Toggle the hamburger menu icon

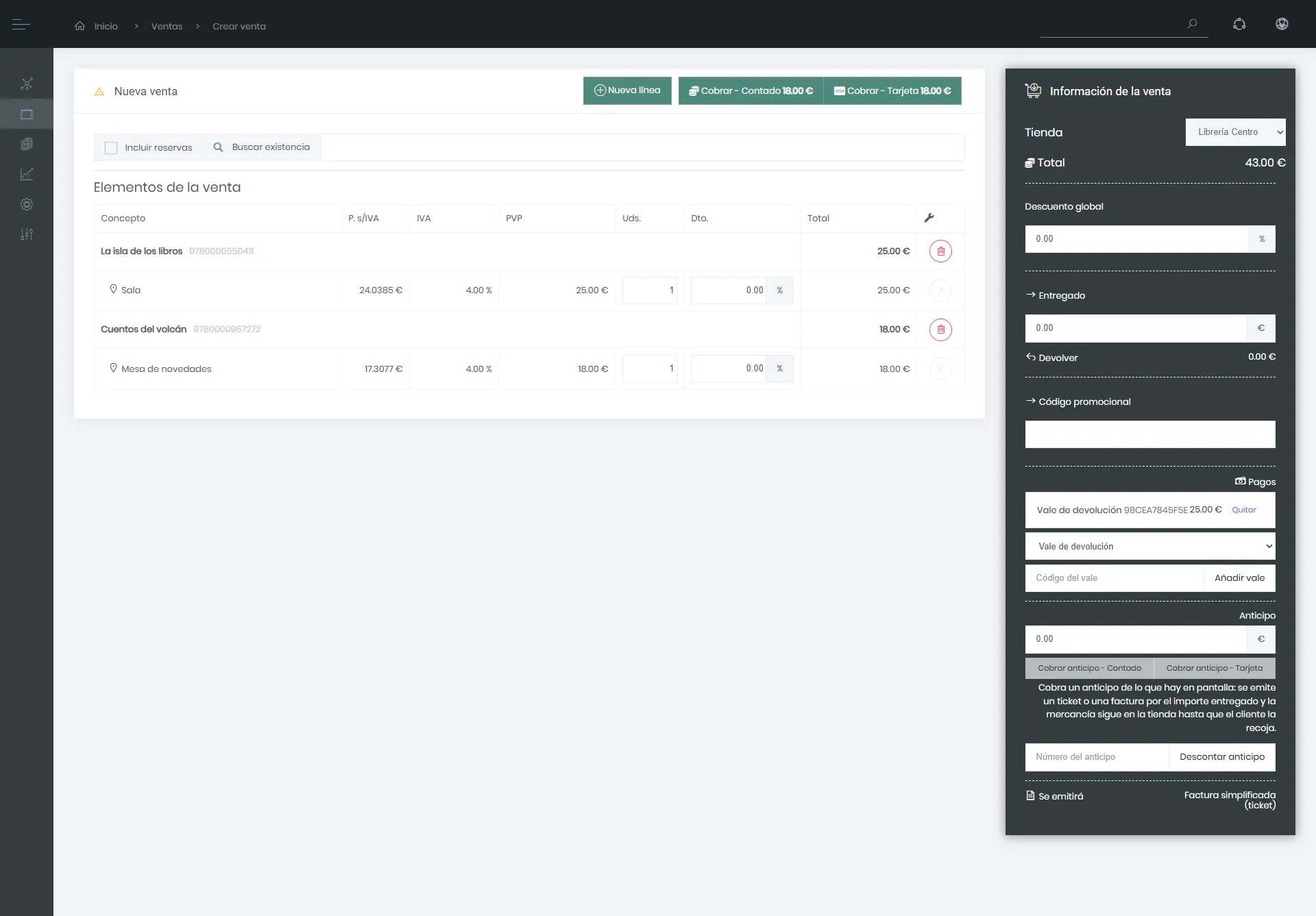click(21, 25)
